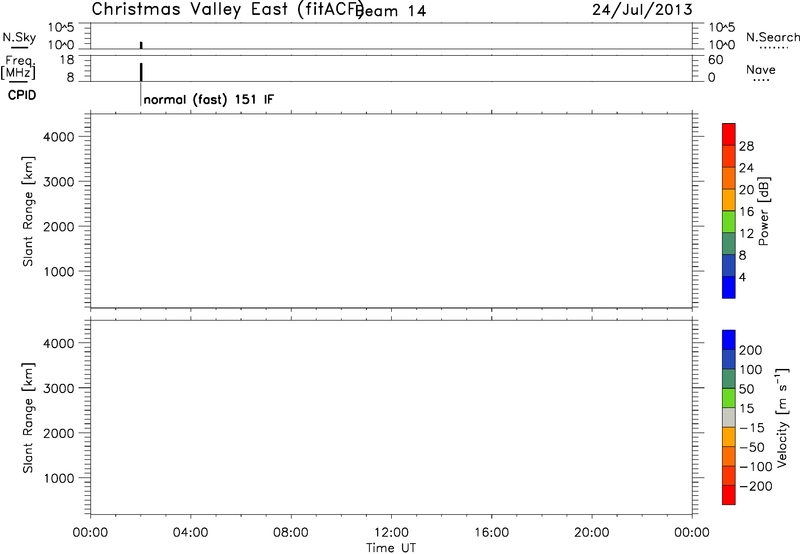This screenshot has height=554, width=800.
Task: Click the orange 20 dB Power colorbar segment
Action: tap(729, 178)
